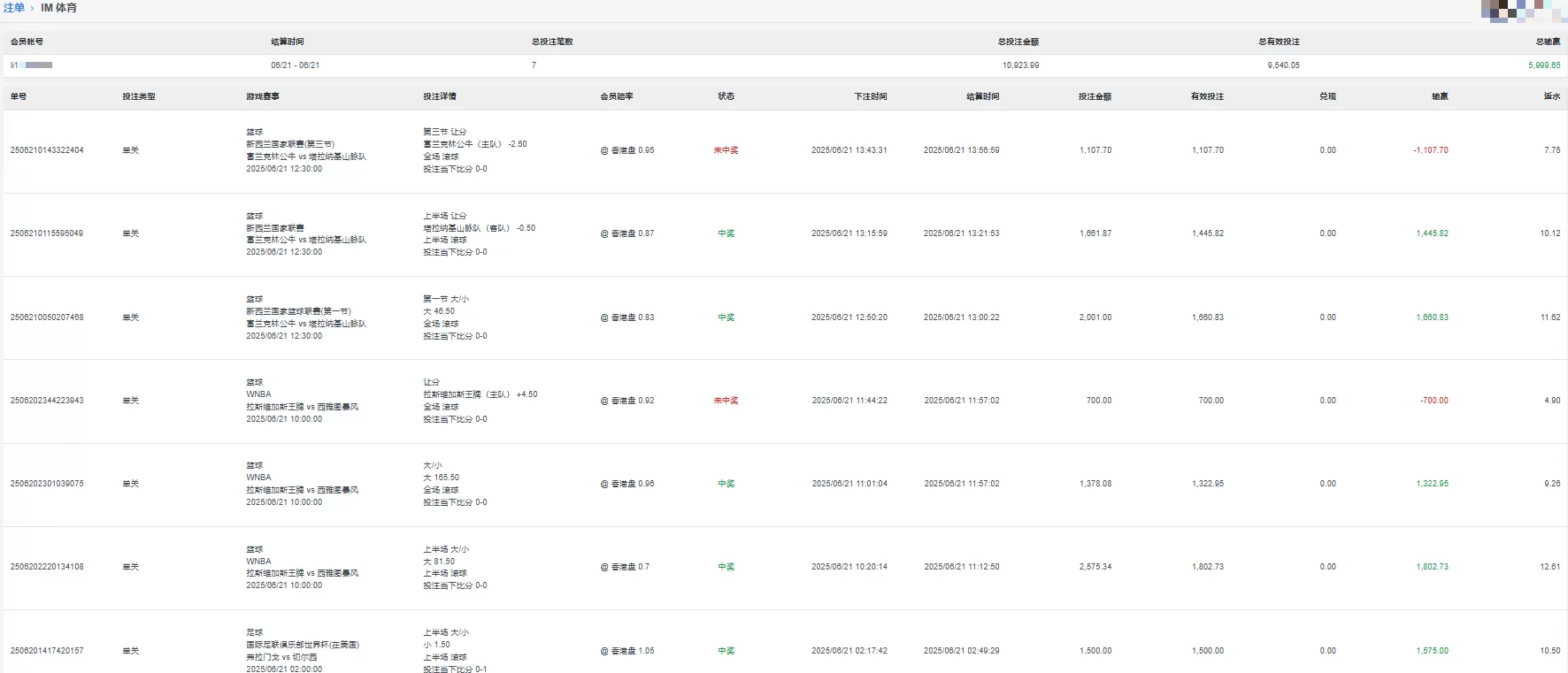The height and width of the screenshot is (673, 1568).
Task: Click settlement time 2025/06/21 02:49:29
Action: pyautogui.click(x=962, y=651)
